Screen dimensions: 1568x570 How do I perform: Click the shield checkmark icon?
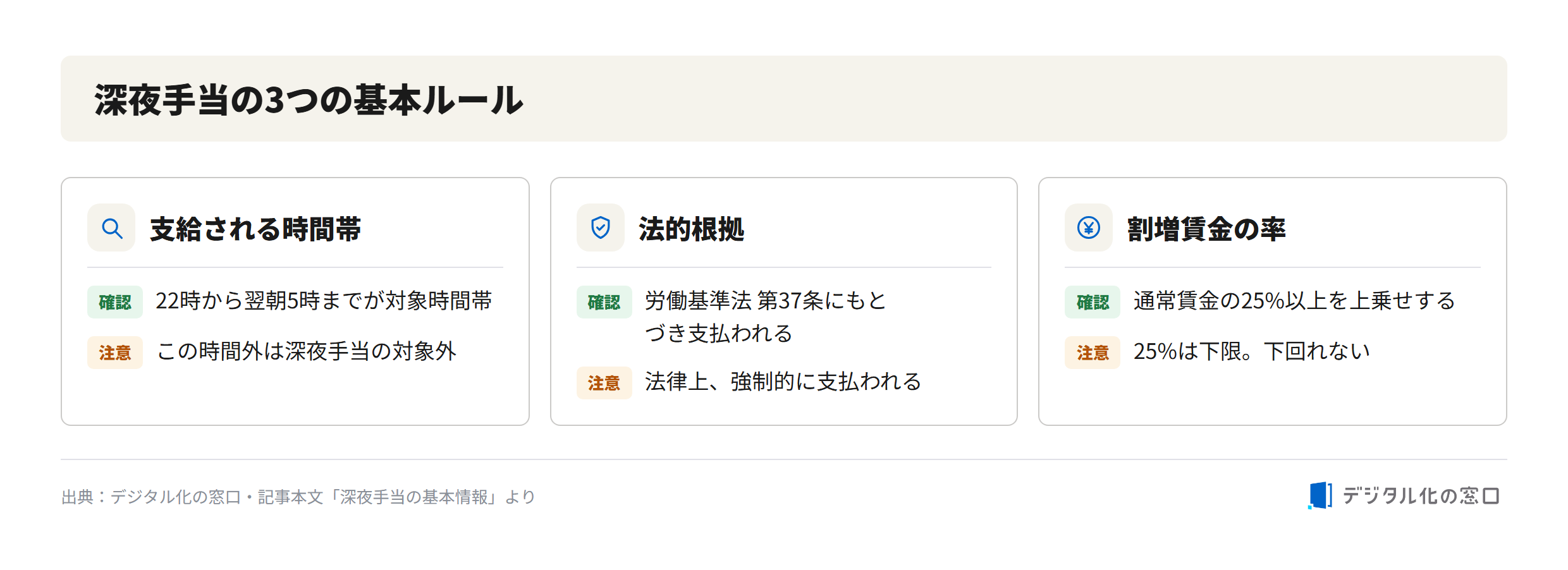tap(601, 227)
